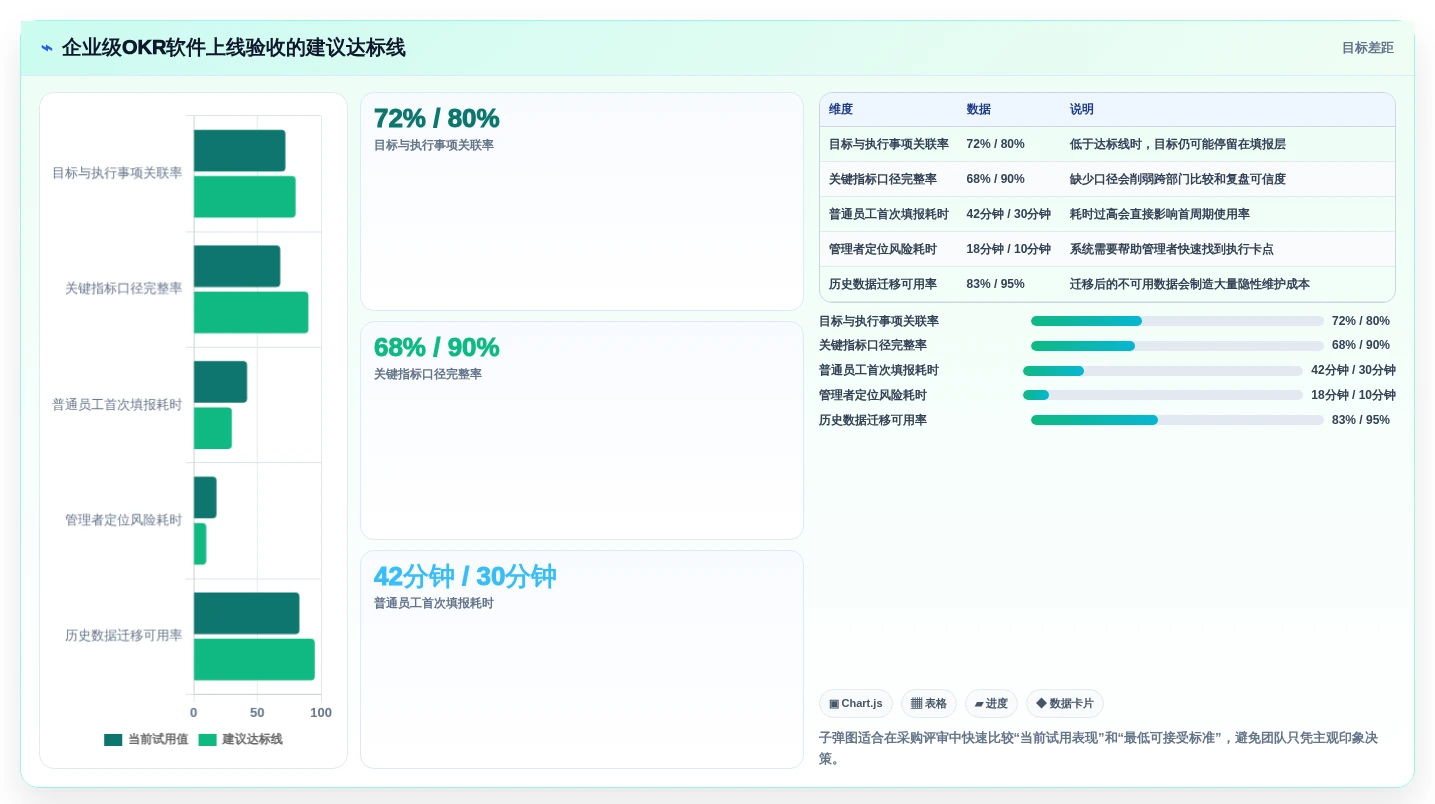The width and height of the screenshot is (1435, 804).
Task: Click dark bar for 历史数据迁移可用率 in chart
Action: (247, 613)
